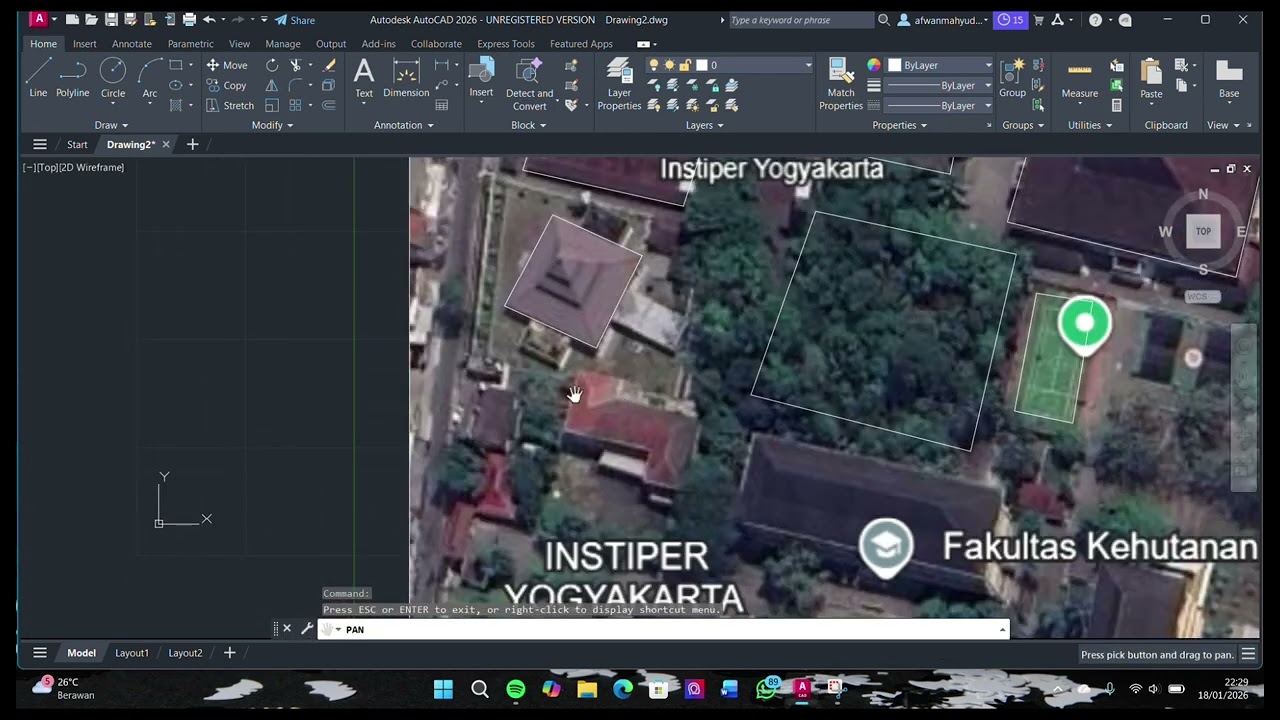Click the Group tool
Image resolution: width=1280 pixels, height=720 pixels.
coord(1012,78)
